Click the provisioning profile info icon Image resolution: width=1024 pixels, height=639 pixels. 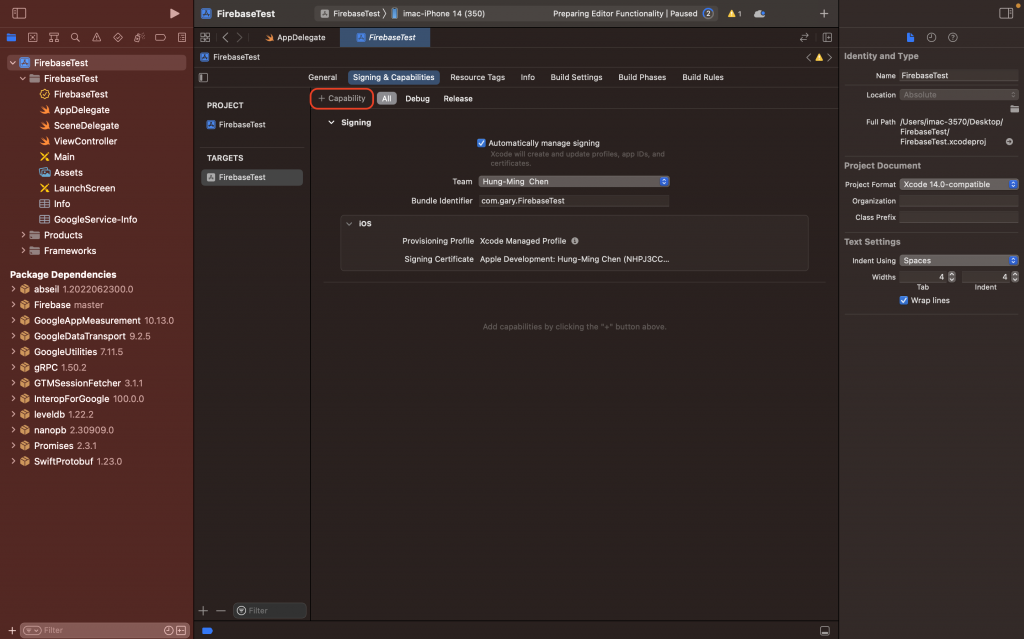pos(575,241)
